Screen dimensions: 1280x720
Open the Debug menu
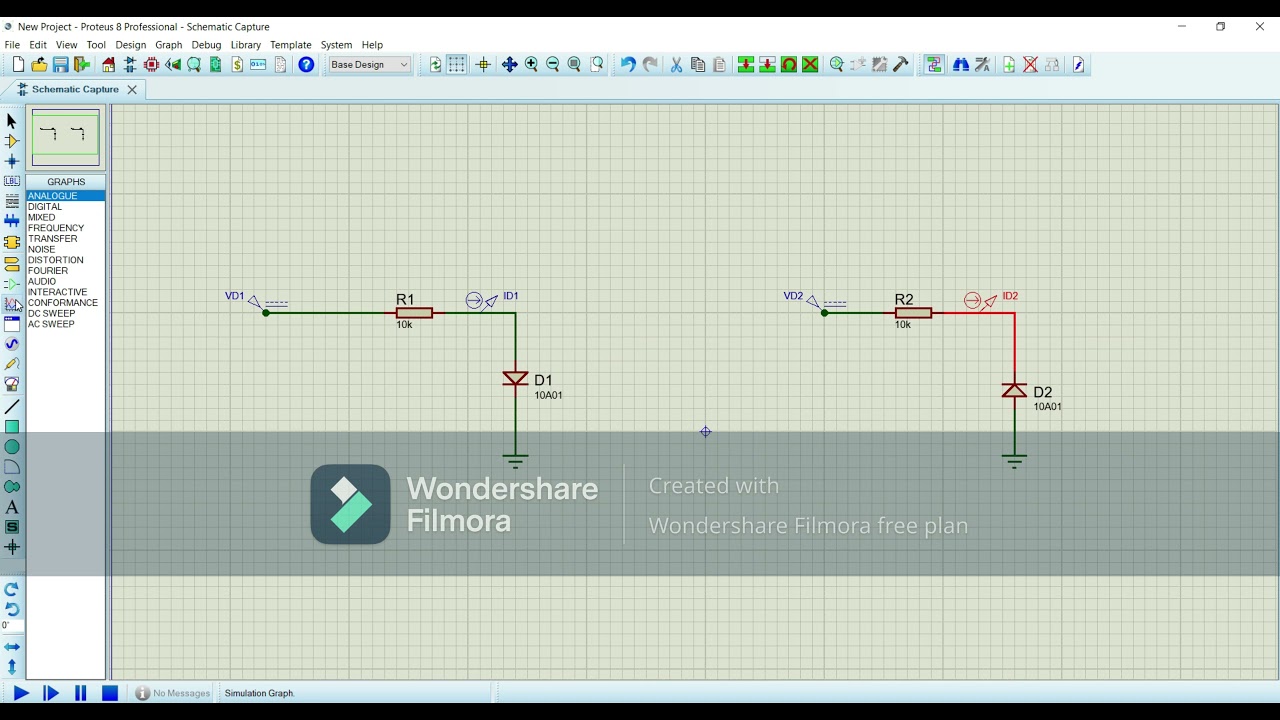tap(206, 45)
